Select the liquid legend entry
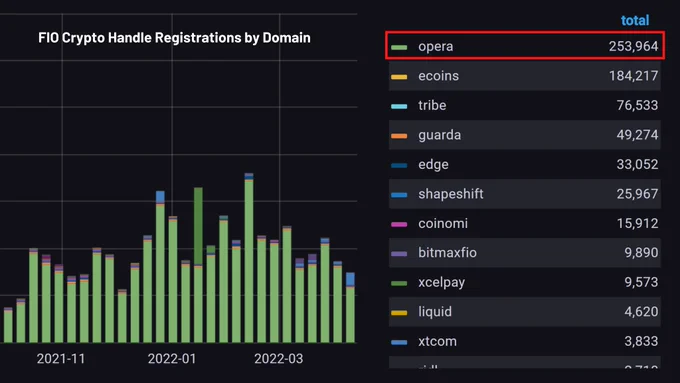This screenshot has width=680, height=383. (x=525, y=311)
